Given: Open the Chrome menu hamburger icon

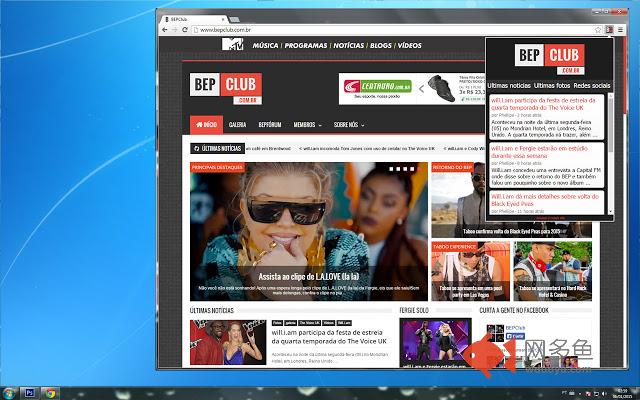Looking at the screenshot, I should click(x=620, y=30).
